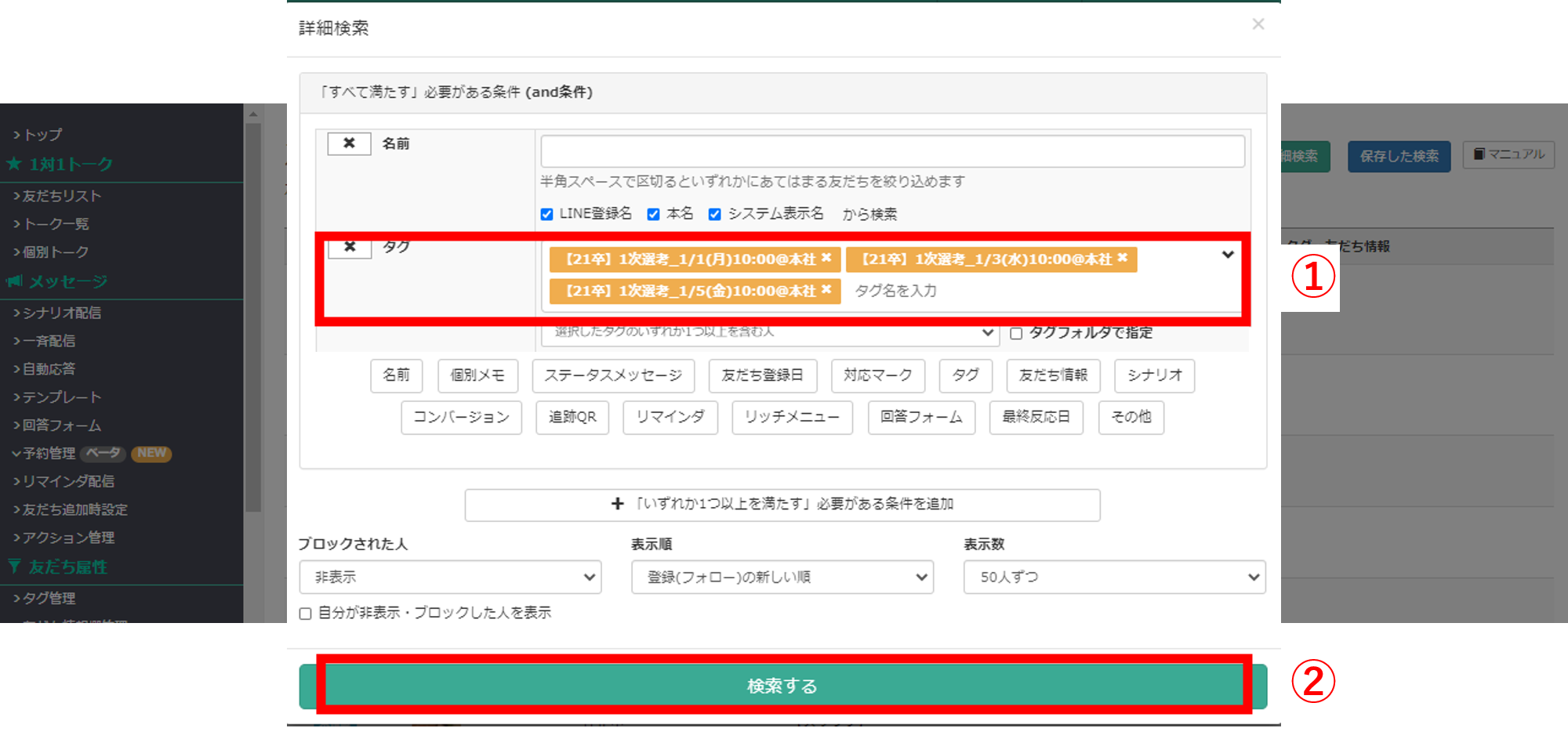The width and height of the screenshot is (1568, 739).
Task: Delete the 1/1(月)10:00@本社 tag chip
Action: pos(827,259)
